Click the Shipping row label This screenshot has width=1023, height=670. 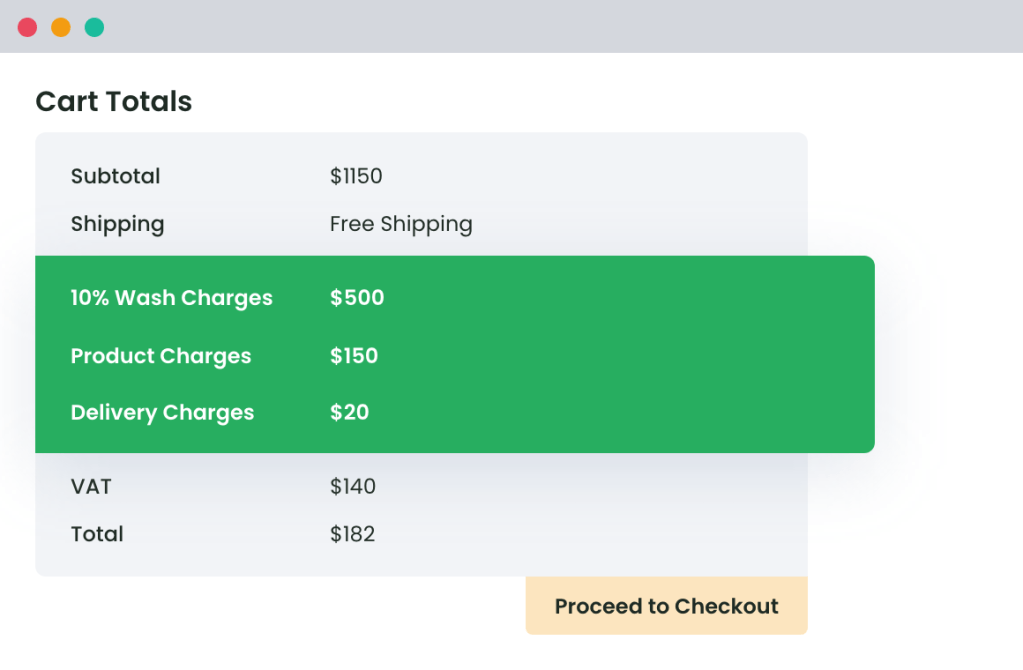click(117, 224)
